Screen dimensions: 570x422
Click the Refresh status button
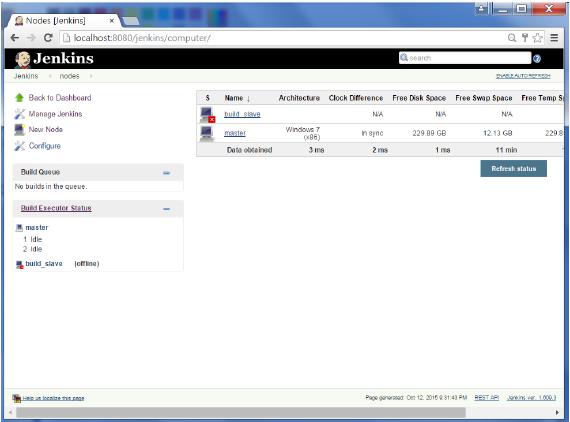click(x=513, y=169)
